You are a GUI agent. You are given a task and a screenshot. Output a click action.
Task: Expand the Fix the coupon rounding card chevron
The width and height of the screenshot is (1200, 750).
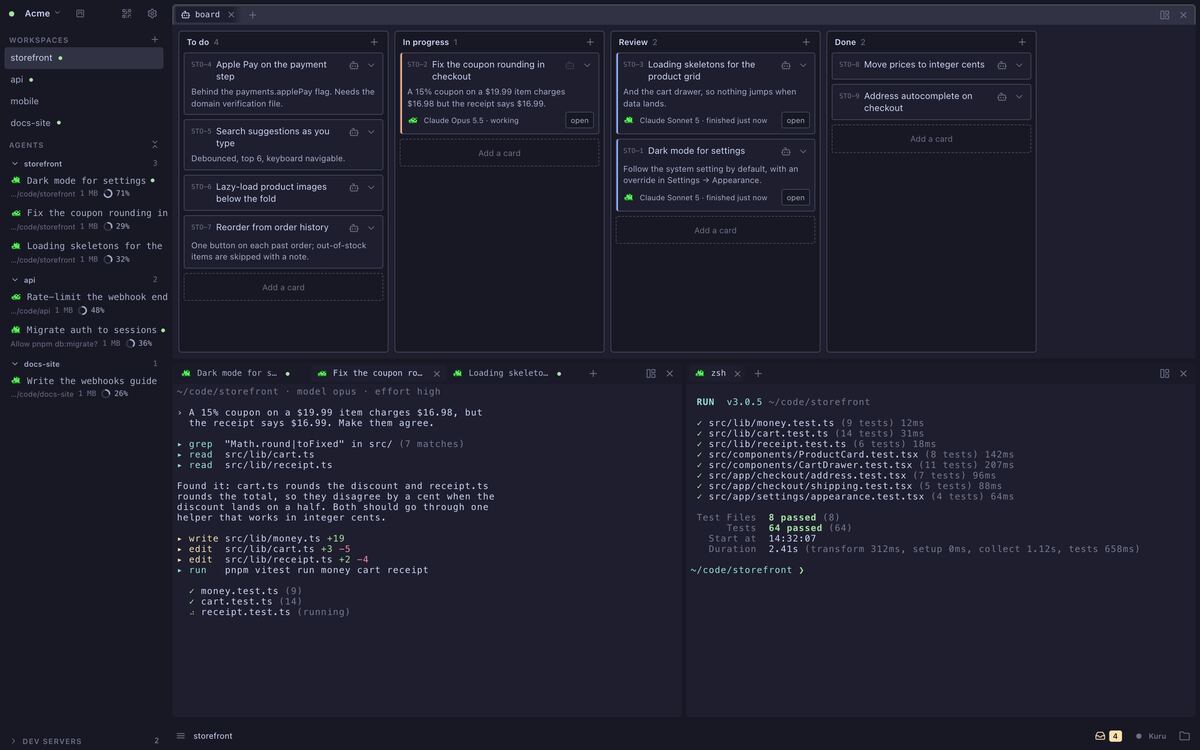[587, 65]
